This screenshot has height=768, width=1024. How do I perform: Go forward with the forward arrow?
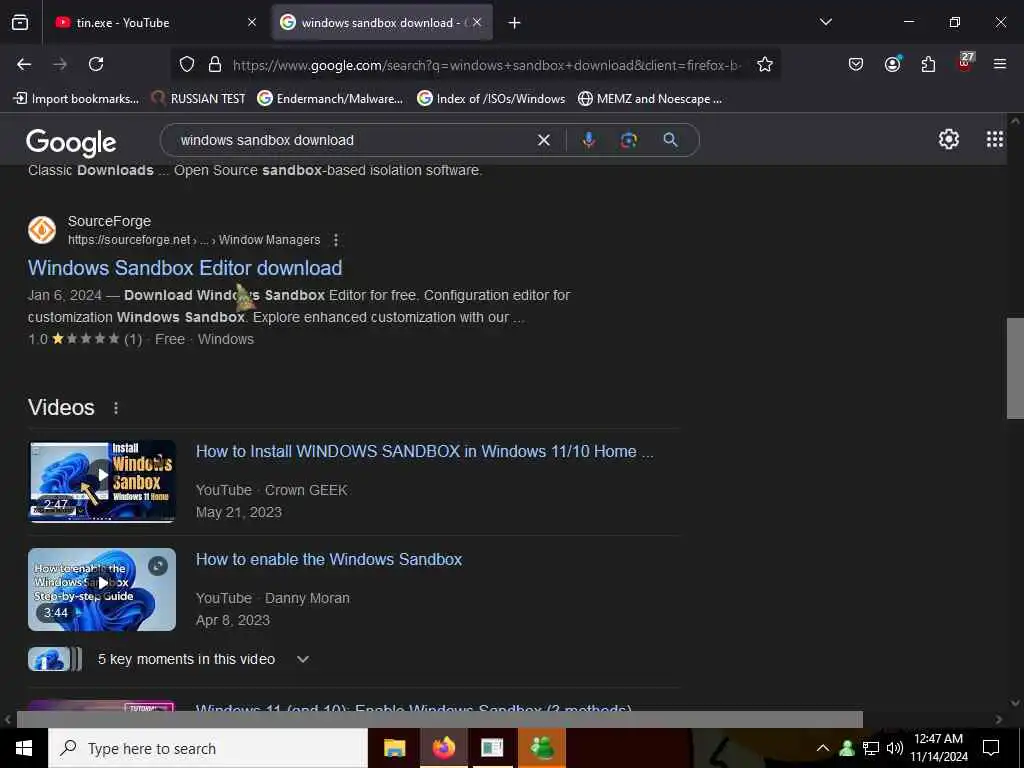pyautogui.click(x=60, y=64)
